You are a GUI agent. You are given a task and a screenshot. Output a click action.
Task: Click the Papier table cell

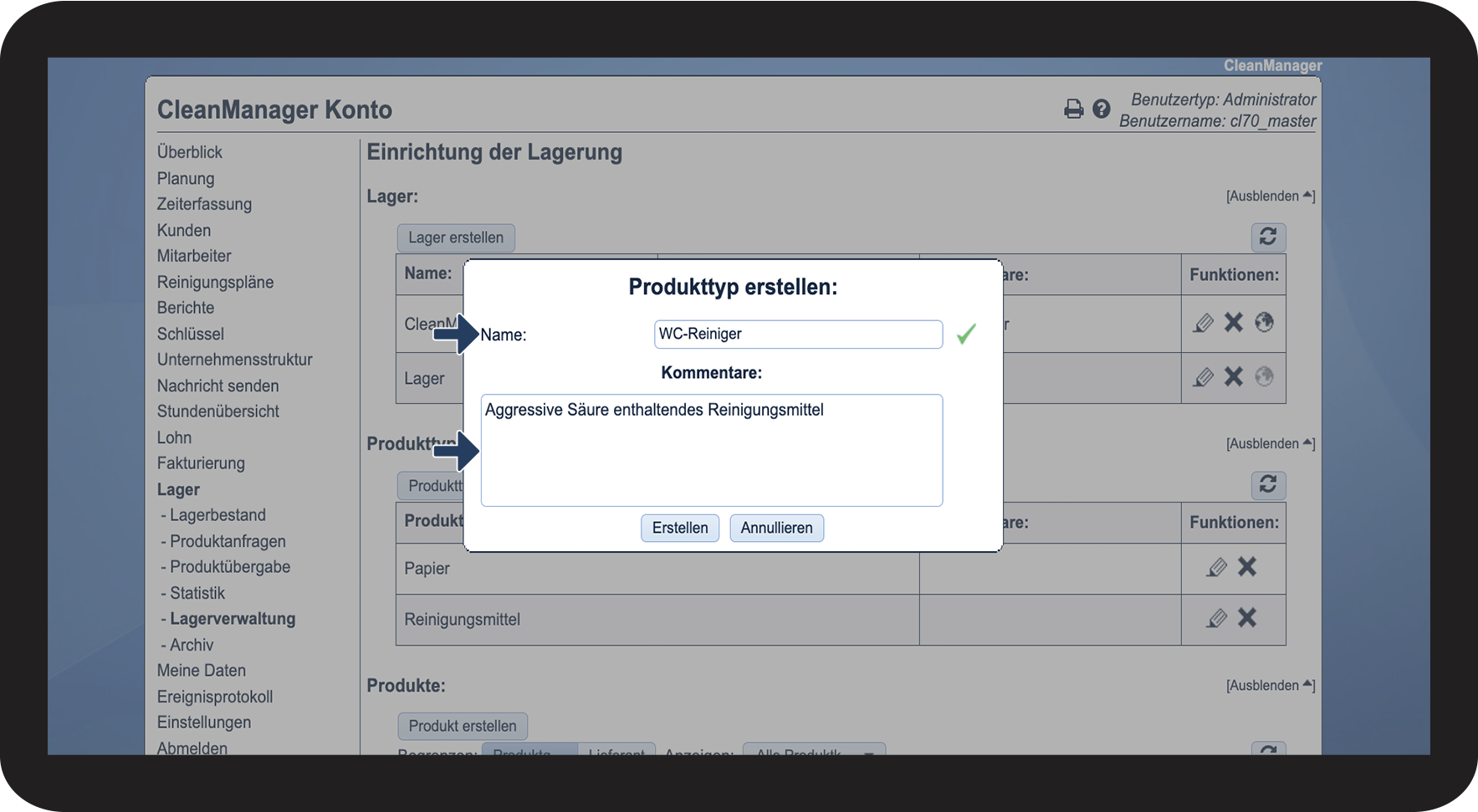click(657, 569)
